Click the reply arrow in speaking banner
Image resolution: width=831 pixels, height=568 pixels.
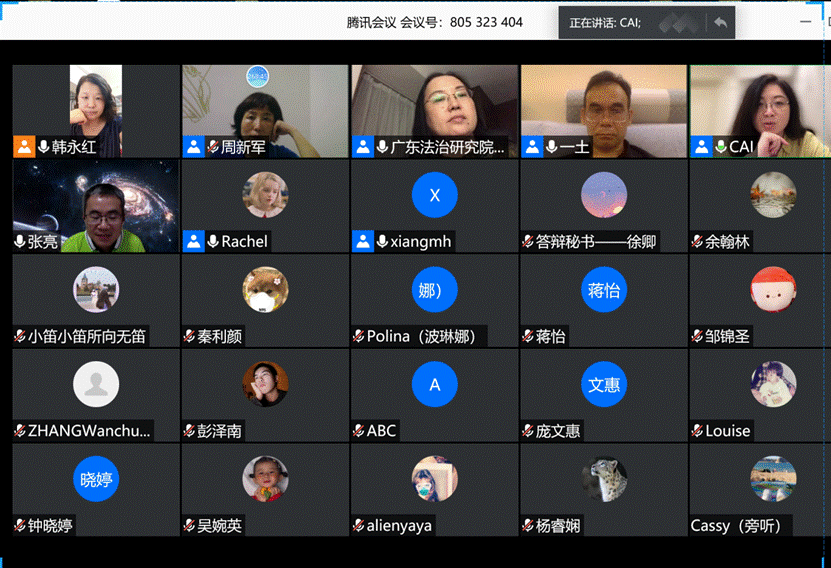pos(719,23)
